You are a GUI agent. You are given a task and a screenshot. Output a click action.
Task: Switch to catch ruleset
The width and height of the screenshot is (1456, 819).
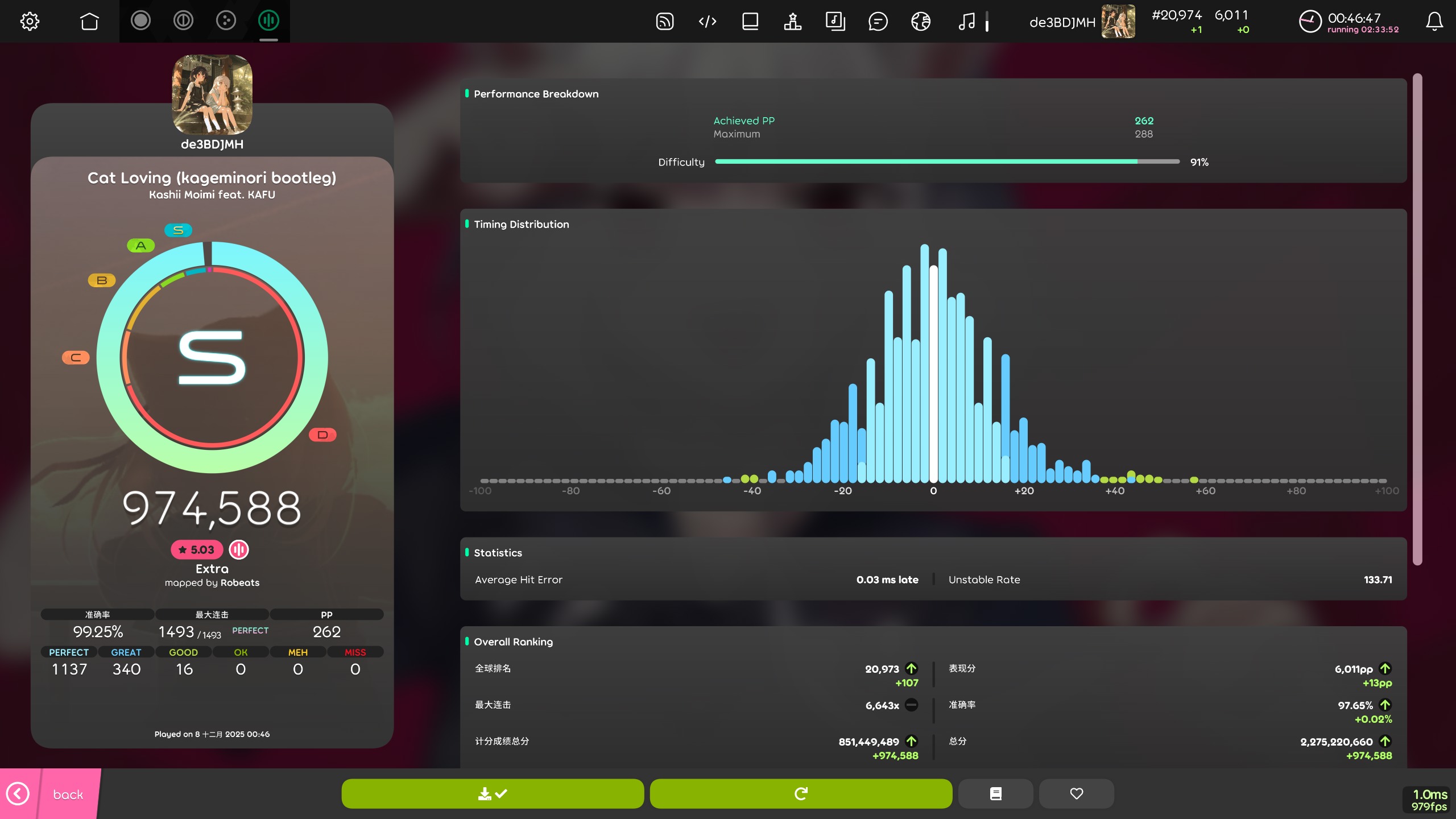[x=226, y=21]
